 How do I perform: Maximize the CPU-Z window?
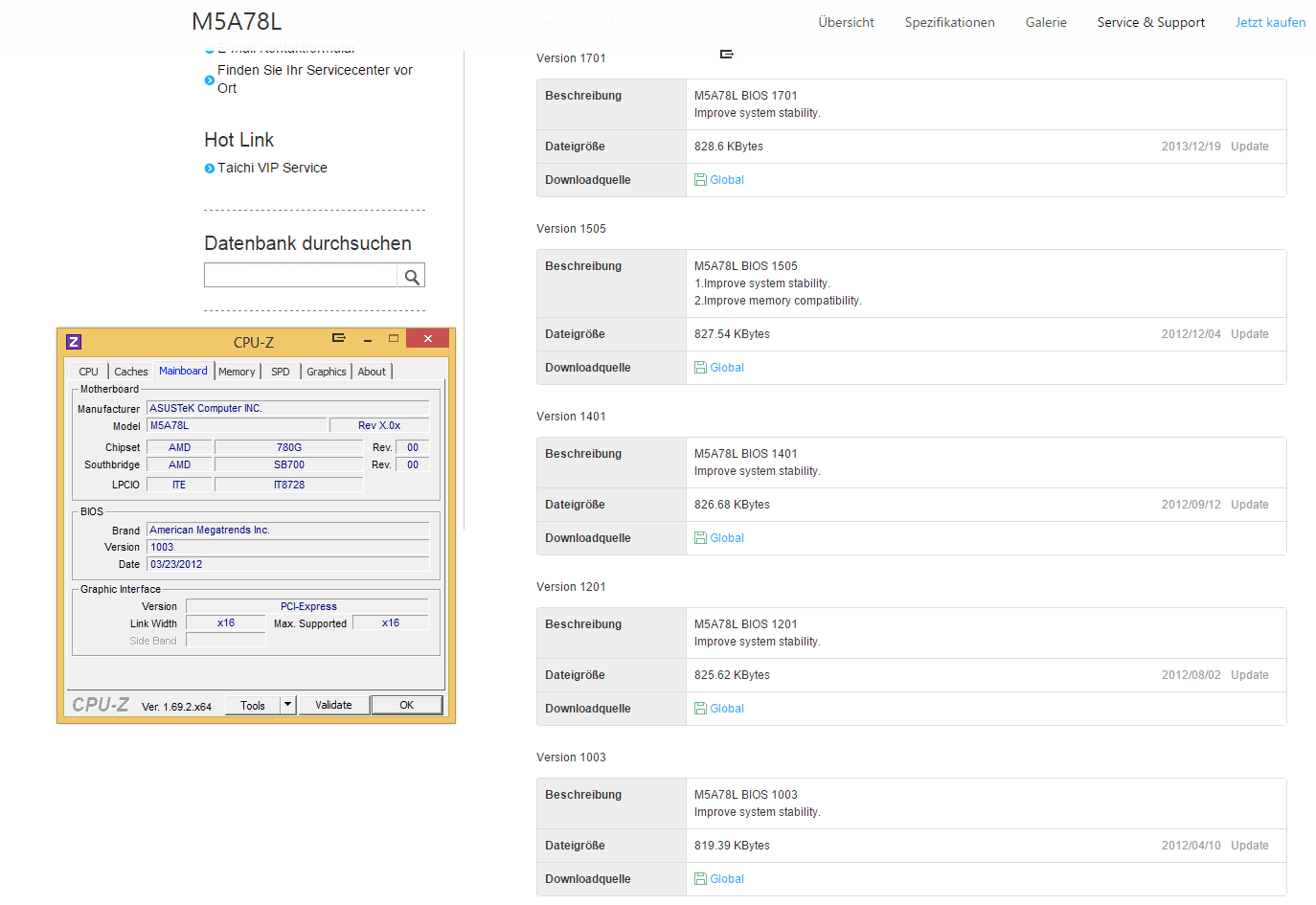coord(393,338)
